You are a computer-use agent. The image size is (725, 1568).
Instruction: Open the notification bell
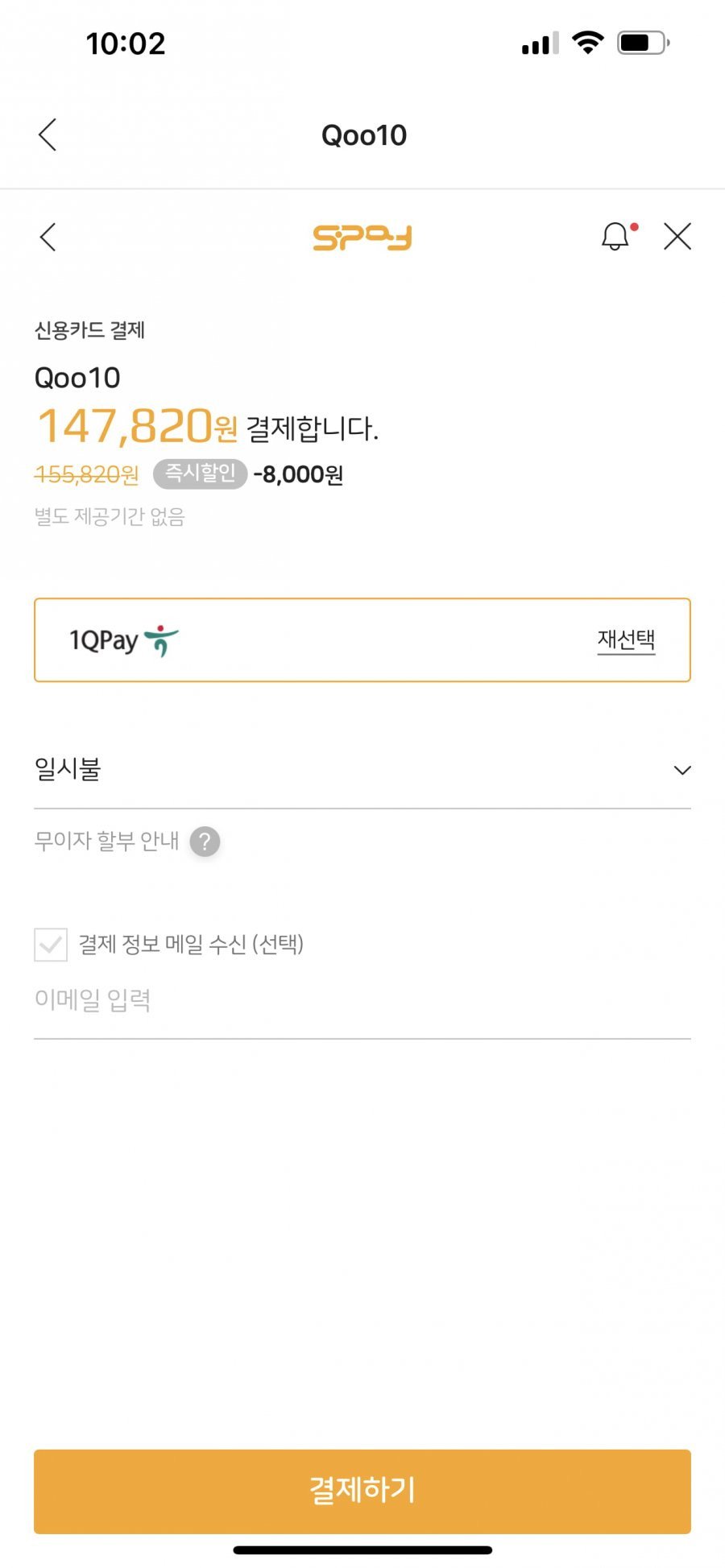618,236
